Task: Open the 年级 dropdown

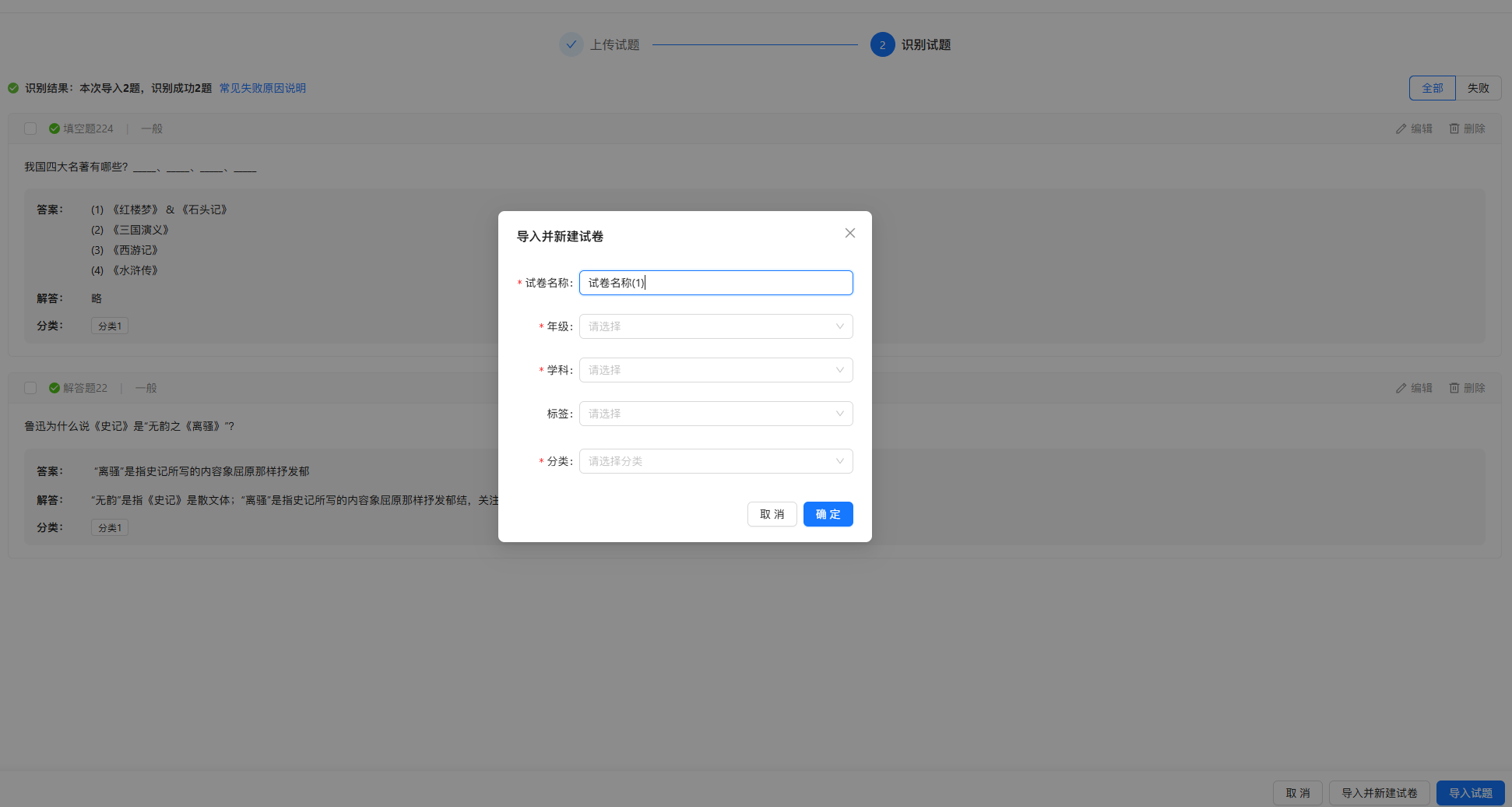Action: point(716,326)
